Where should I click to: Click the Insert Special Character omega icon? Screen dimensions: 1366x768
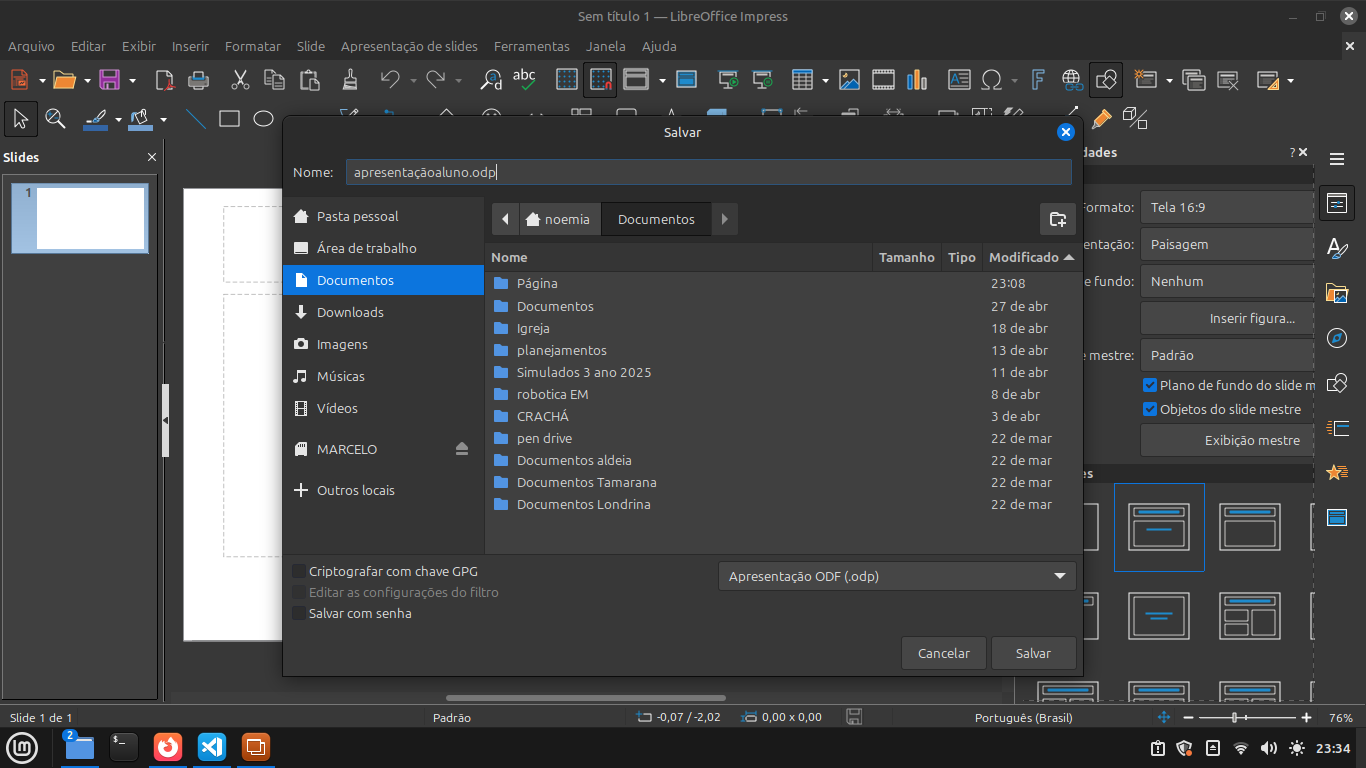992,80
